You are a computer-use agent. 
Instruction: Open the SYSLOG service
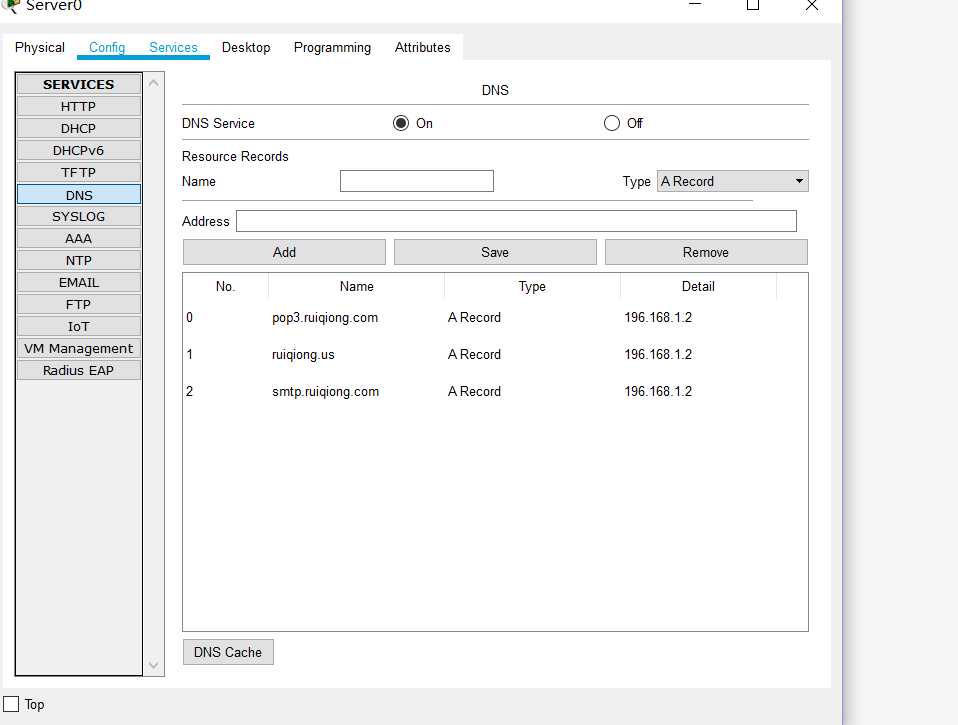[79, 216]
